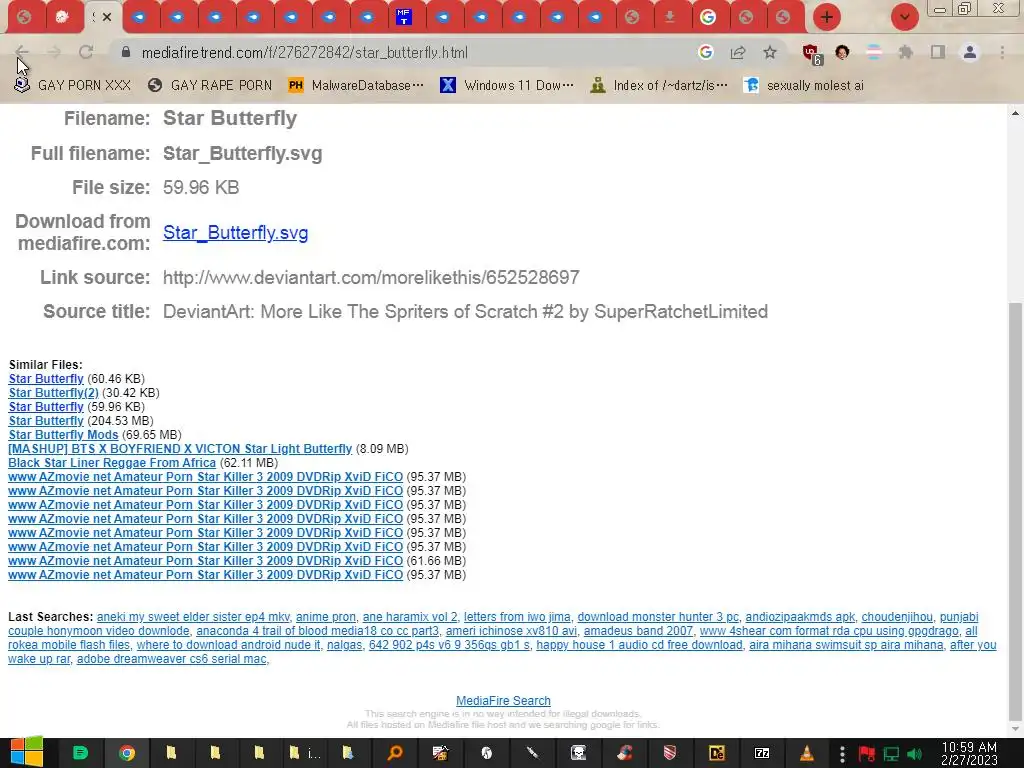
Task: Open the site lock info icon
Action: [x=126, y=52]
